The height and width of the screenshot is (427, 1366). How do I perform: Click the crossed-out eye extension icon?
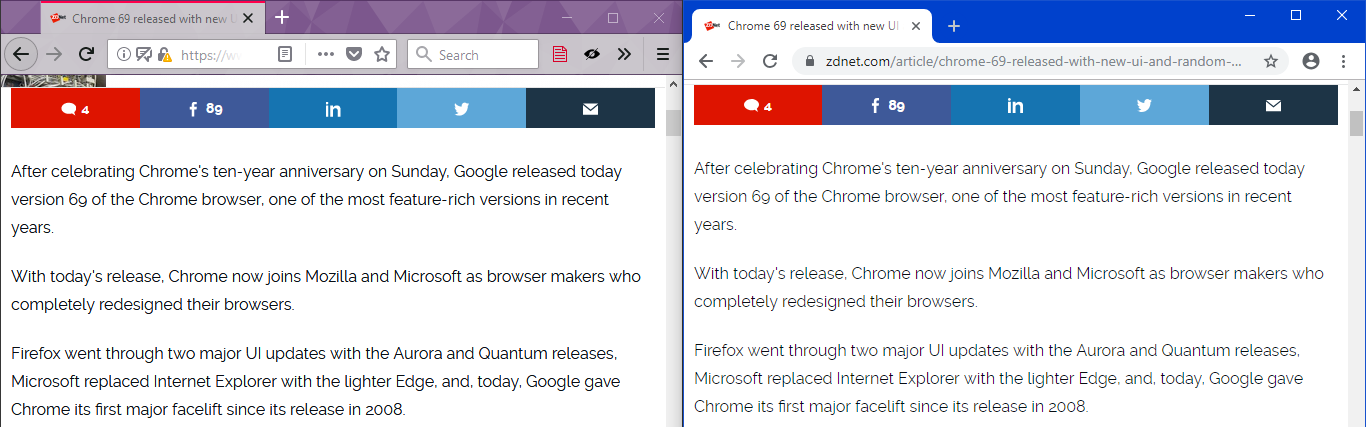592,54
